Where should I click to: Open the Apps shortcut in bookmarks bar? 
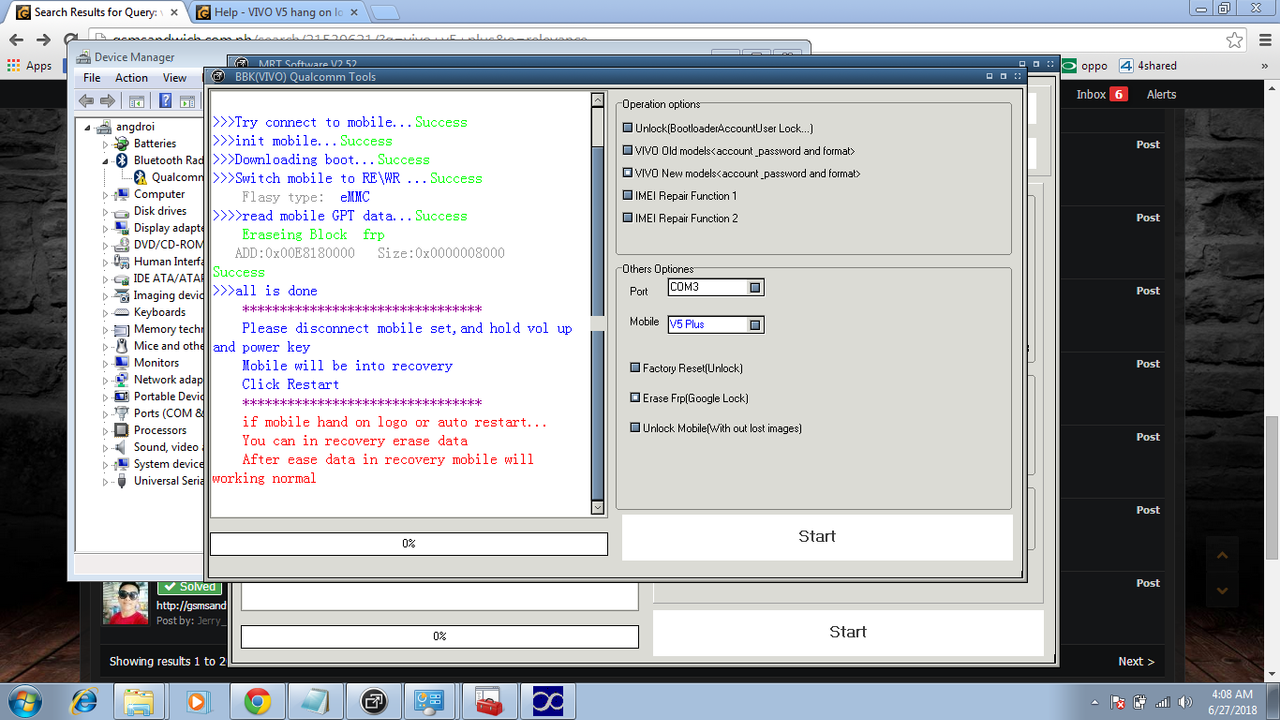pyautogui.click(x=29, y=66)
